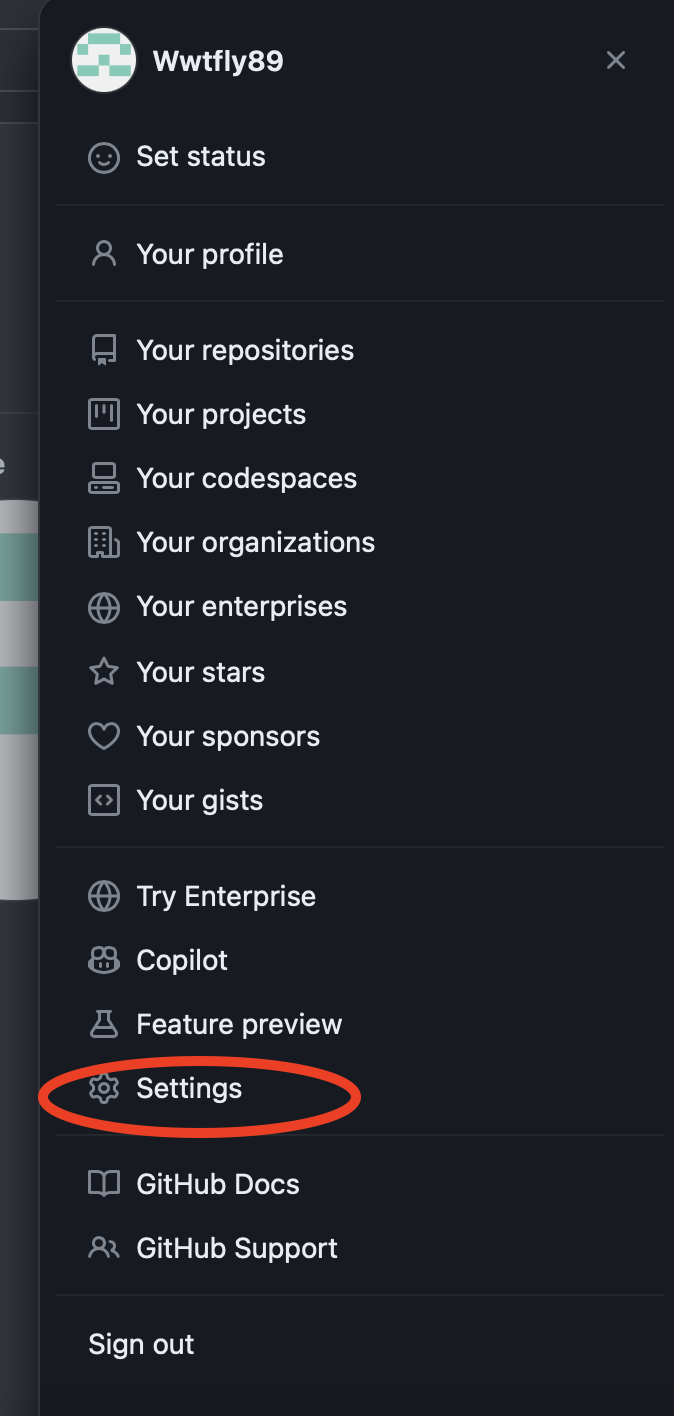Click the heart icon for Your sponsors
Viewport: 674px width, 1416px height.
pyautogui.click(x=104, y=736)
